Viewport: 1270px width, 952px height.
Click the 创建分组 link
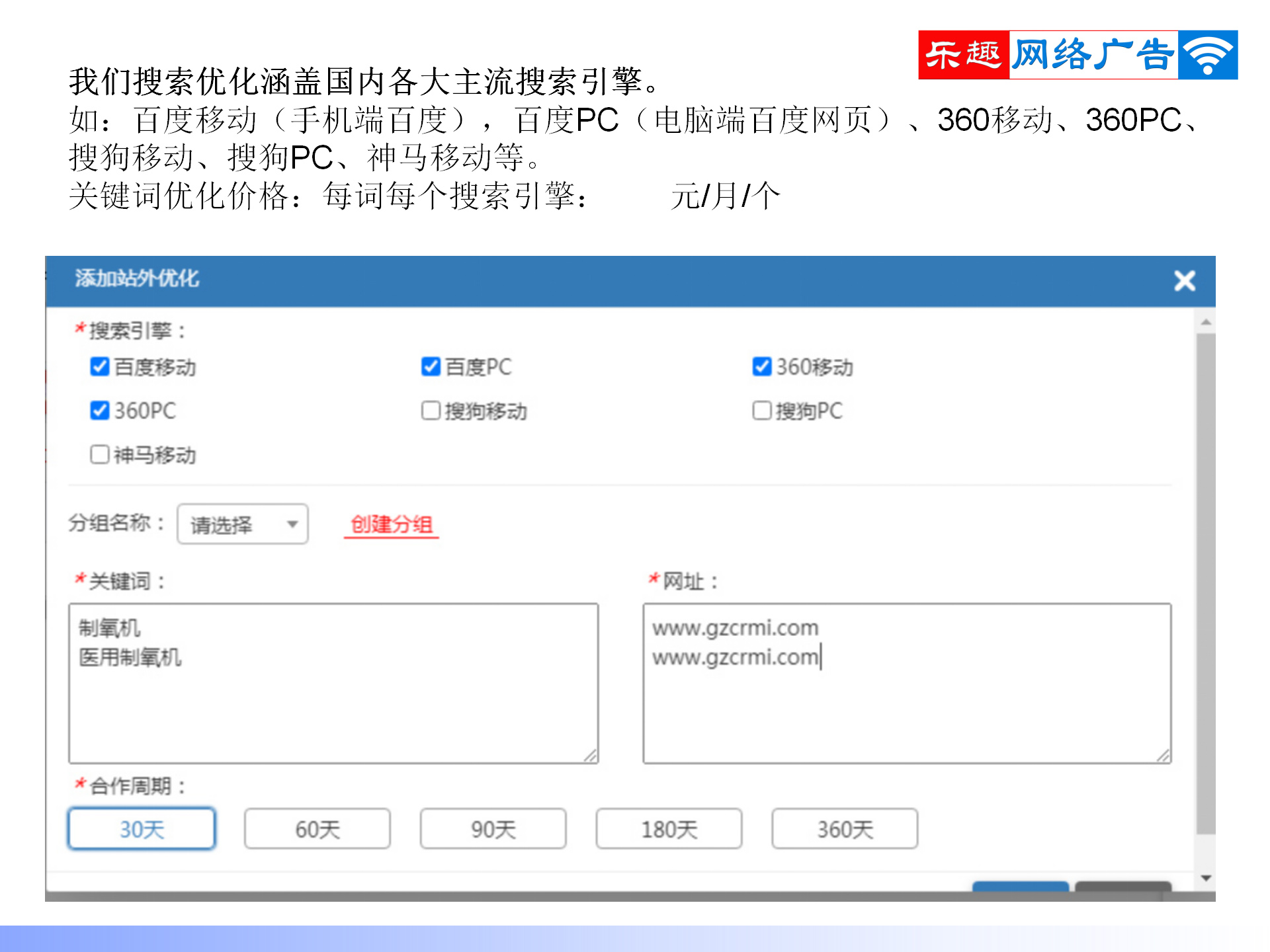(x=392, y=525)
